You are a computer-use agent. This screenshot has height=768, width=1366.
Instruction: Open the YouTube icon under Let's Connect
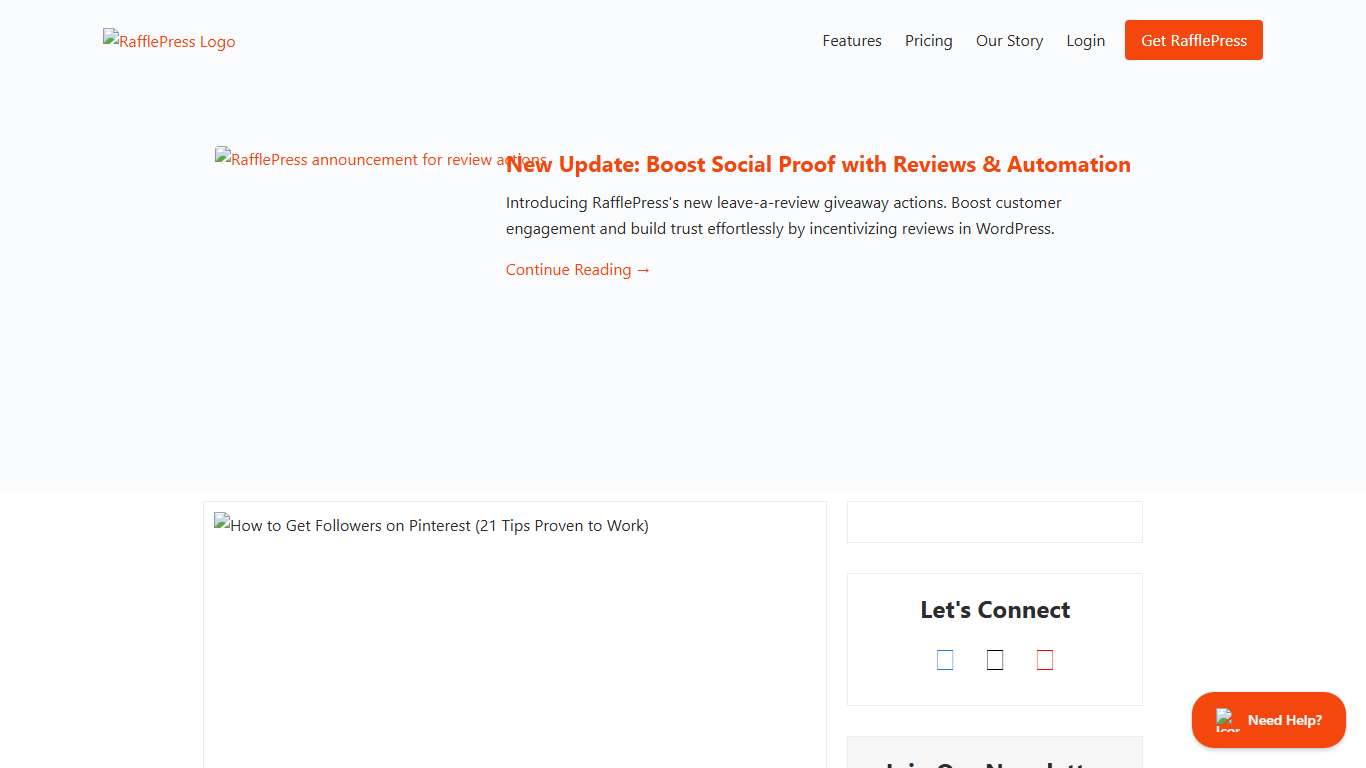tap(1045, 659)
